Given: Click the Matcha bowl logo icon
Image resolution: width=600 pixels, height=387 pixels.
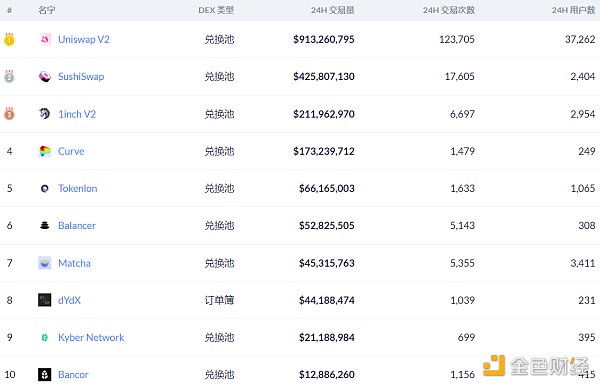Looking at the screenshot, I should coord(45,263).
